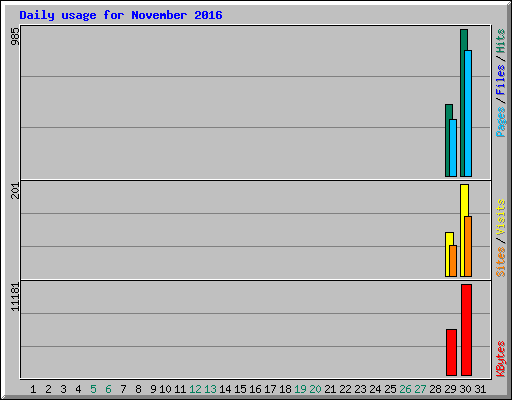512x400 pixels.
Task: Click day 16 on the x-axis
Action: [x=255, y=389]
